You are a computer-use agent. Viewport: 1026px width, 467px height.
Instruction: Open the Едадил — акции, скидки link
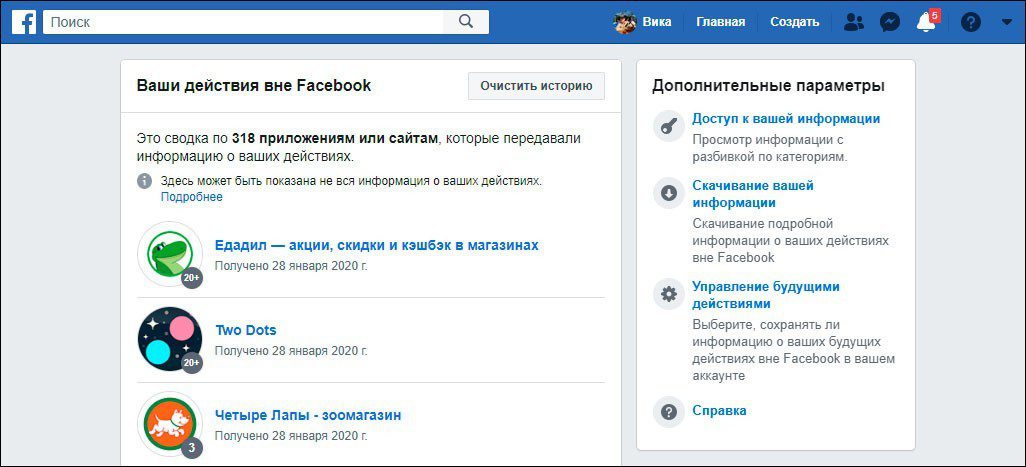377,245
